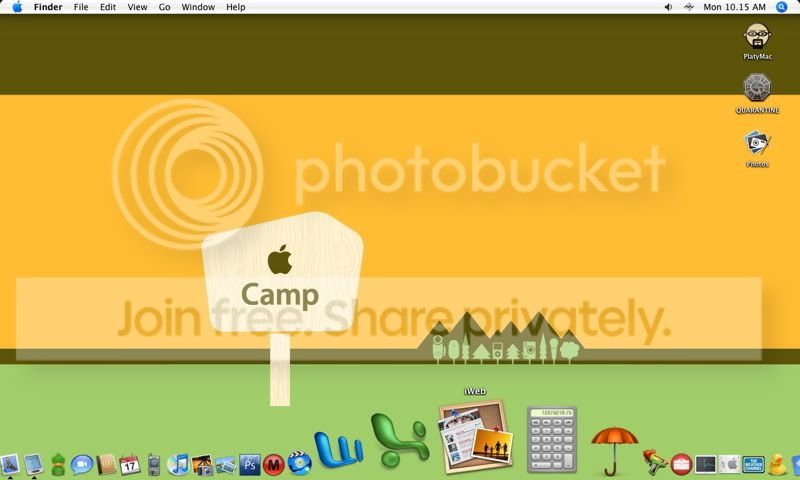800x480 pixels.
Task: Open the green Adium buddy icon in dock
Action: (58, 465)
